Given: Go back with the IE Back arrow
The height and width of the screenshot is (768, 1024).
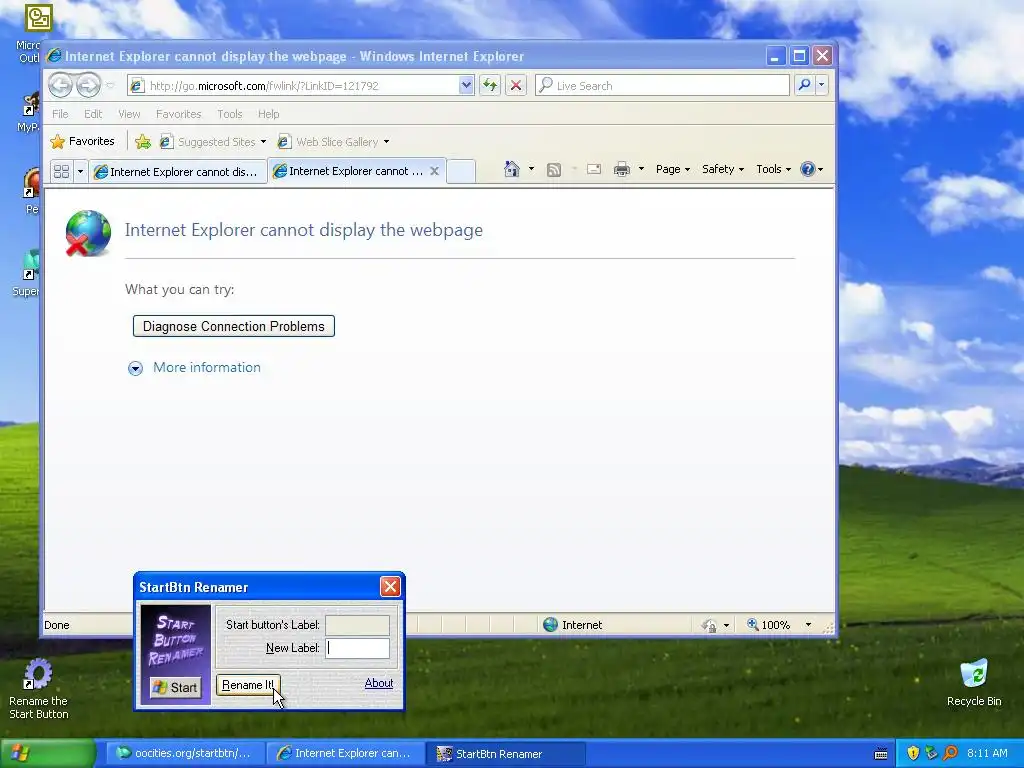Looking at the screenshot, I should (60, 85).
